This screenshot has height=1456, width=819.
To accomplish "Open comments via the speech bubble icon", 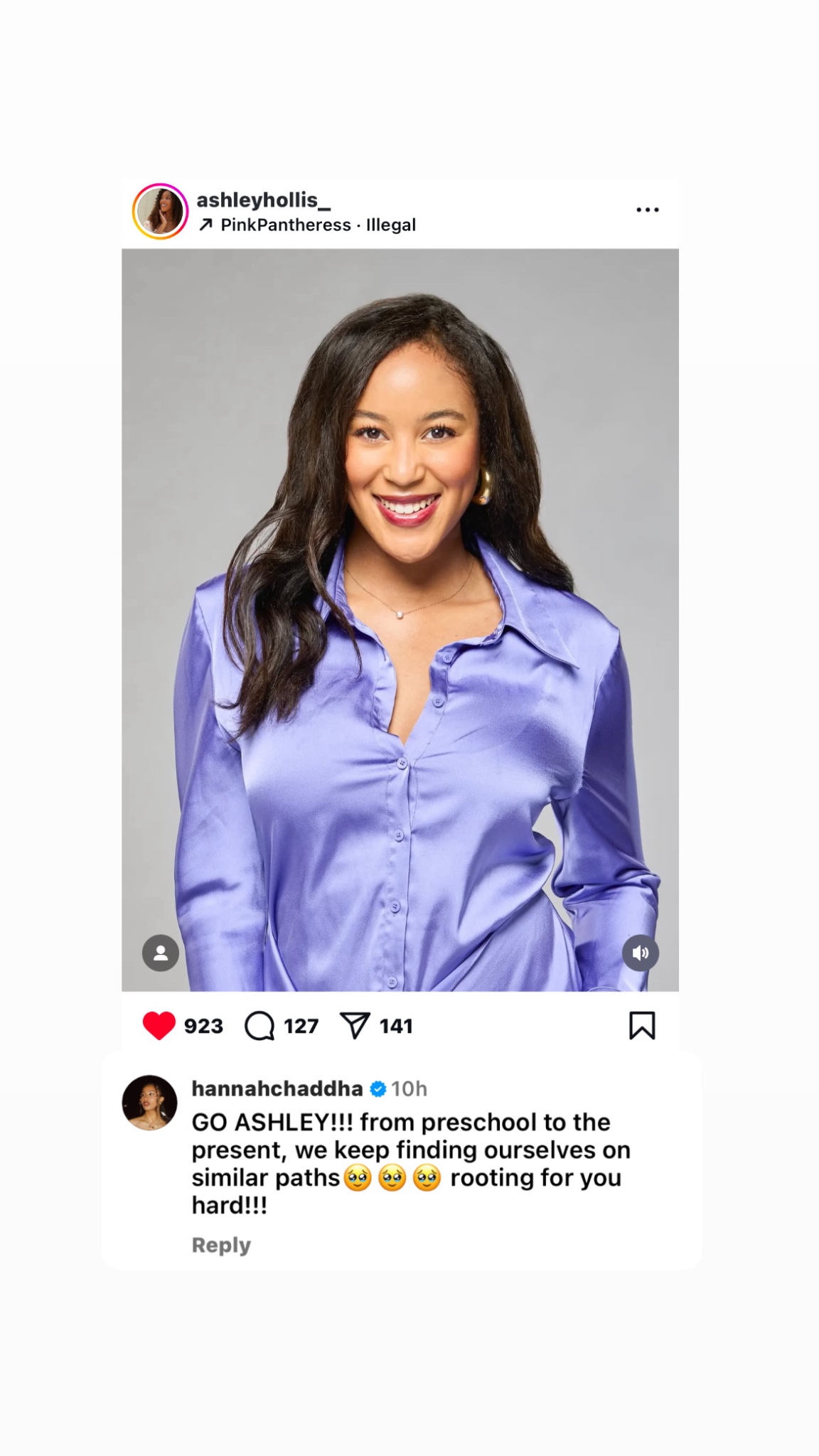I will pos(259,1026).
